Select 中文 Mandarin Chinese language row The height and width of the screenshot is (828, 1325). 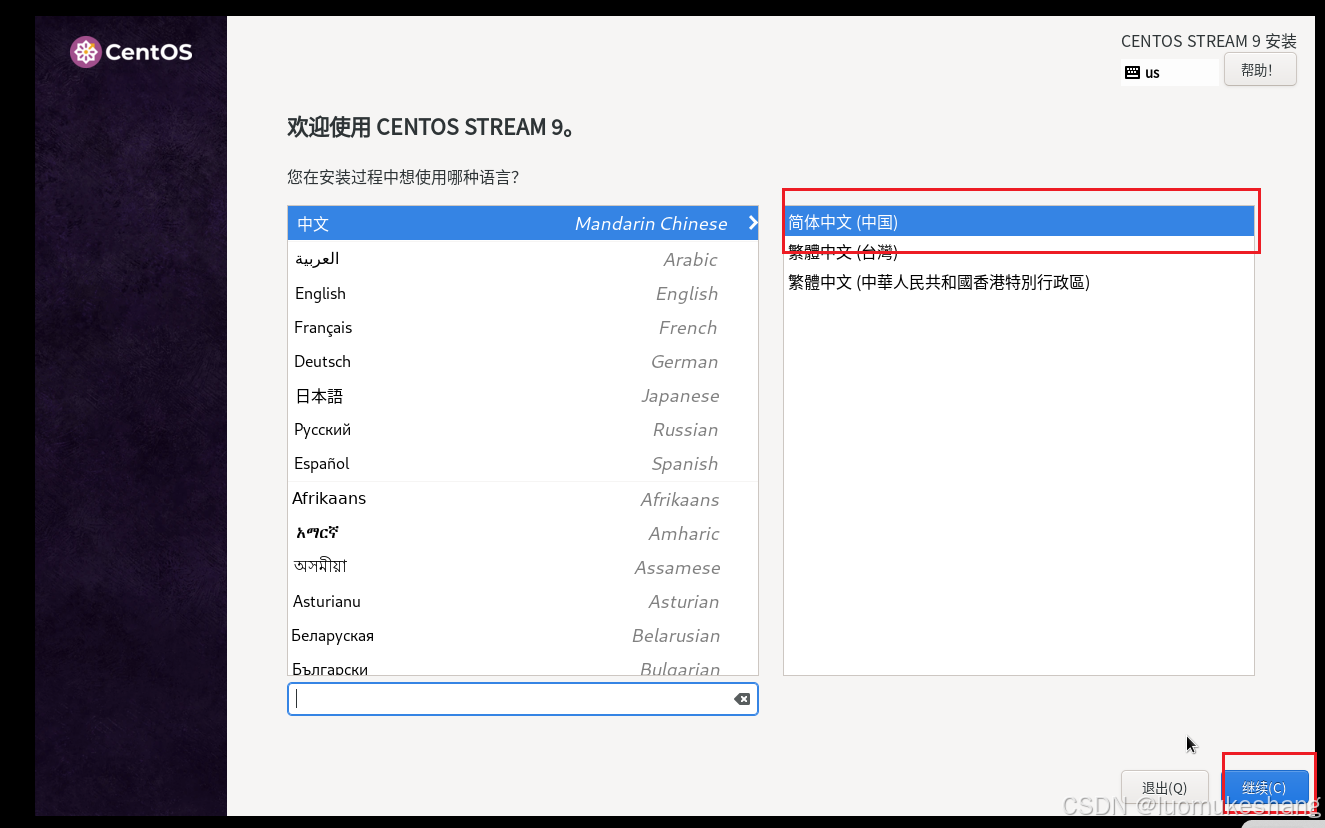[523, 223]
